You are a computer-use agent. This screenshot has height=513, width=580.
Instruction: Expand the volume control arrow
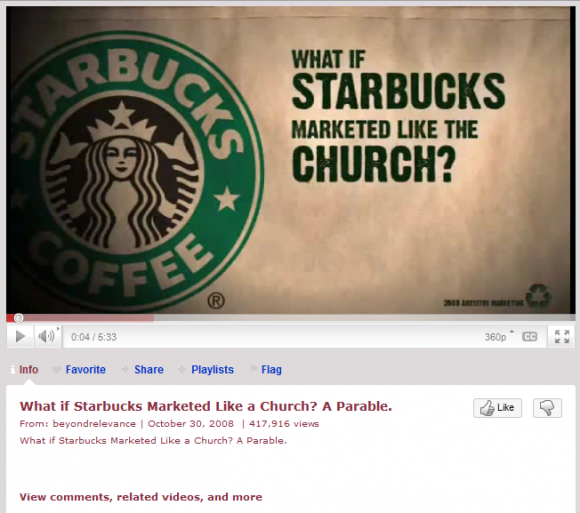click(x=58, y=328)
